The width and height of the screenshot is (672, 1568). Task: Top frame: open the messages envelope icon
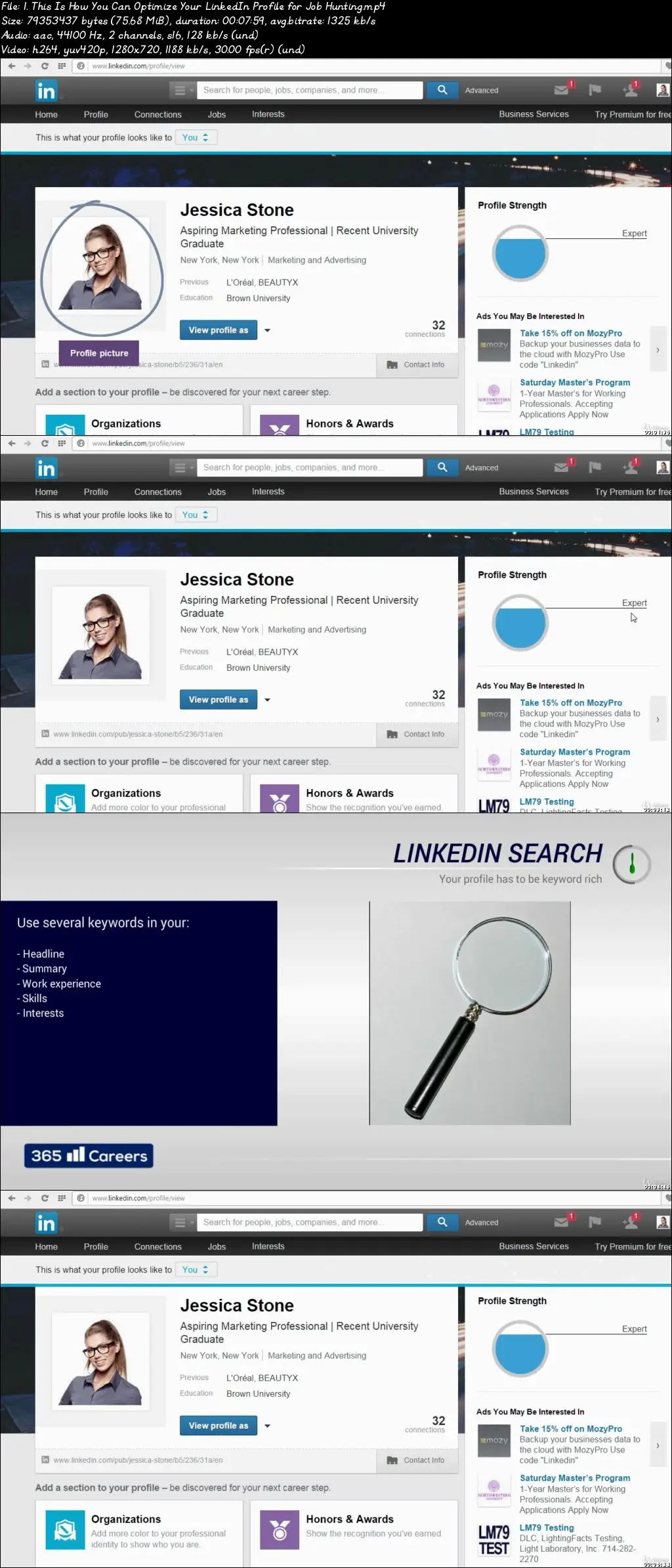pos(561,90)
